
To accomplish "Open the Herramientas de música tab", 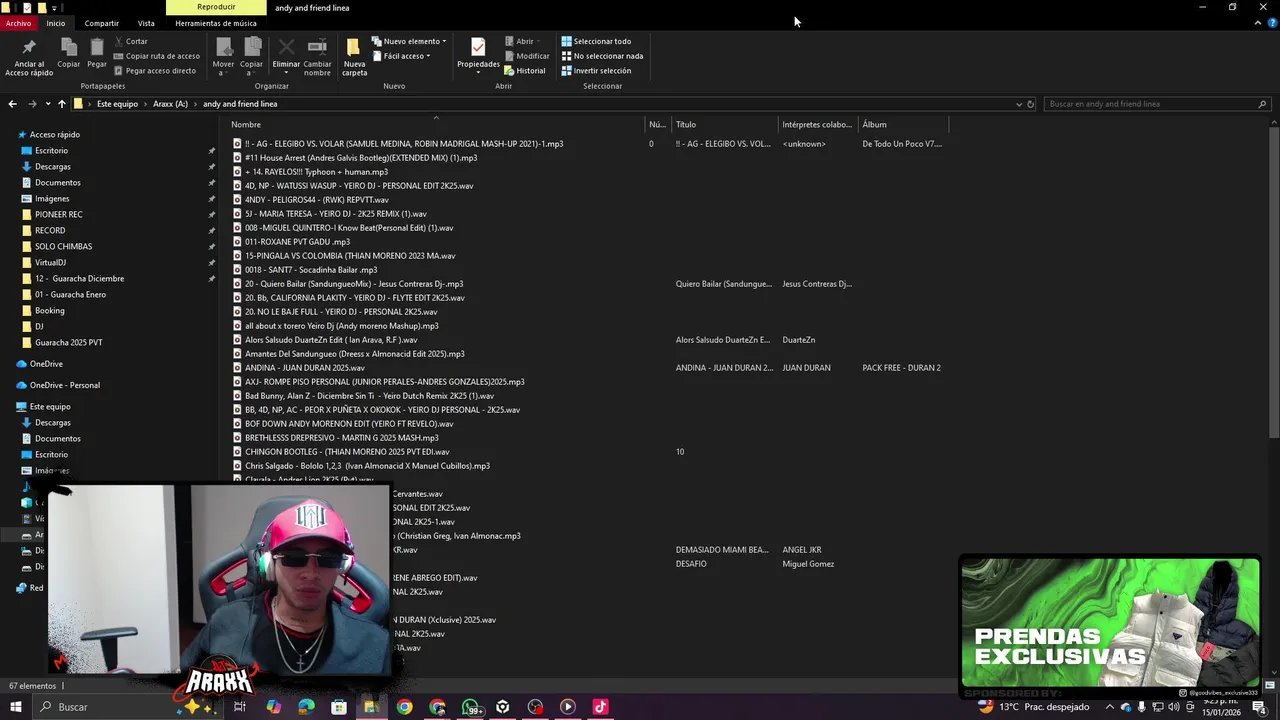I will pos(216,23).
